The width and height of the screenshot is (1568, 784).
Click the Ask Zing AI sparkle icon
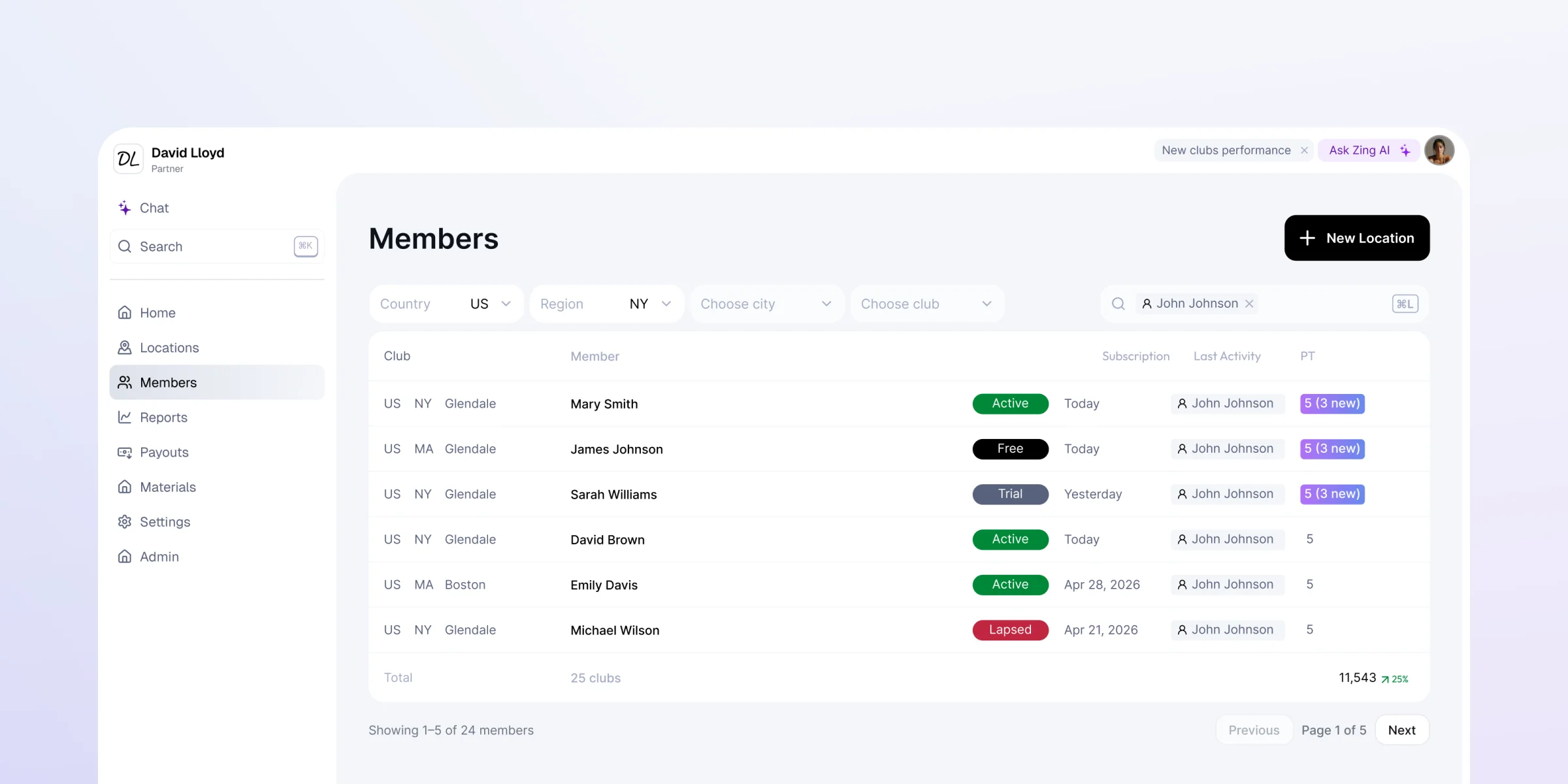coord(1405,150)
